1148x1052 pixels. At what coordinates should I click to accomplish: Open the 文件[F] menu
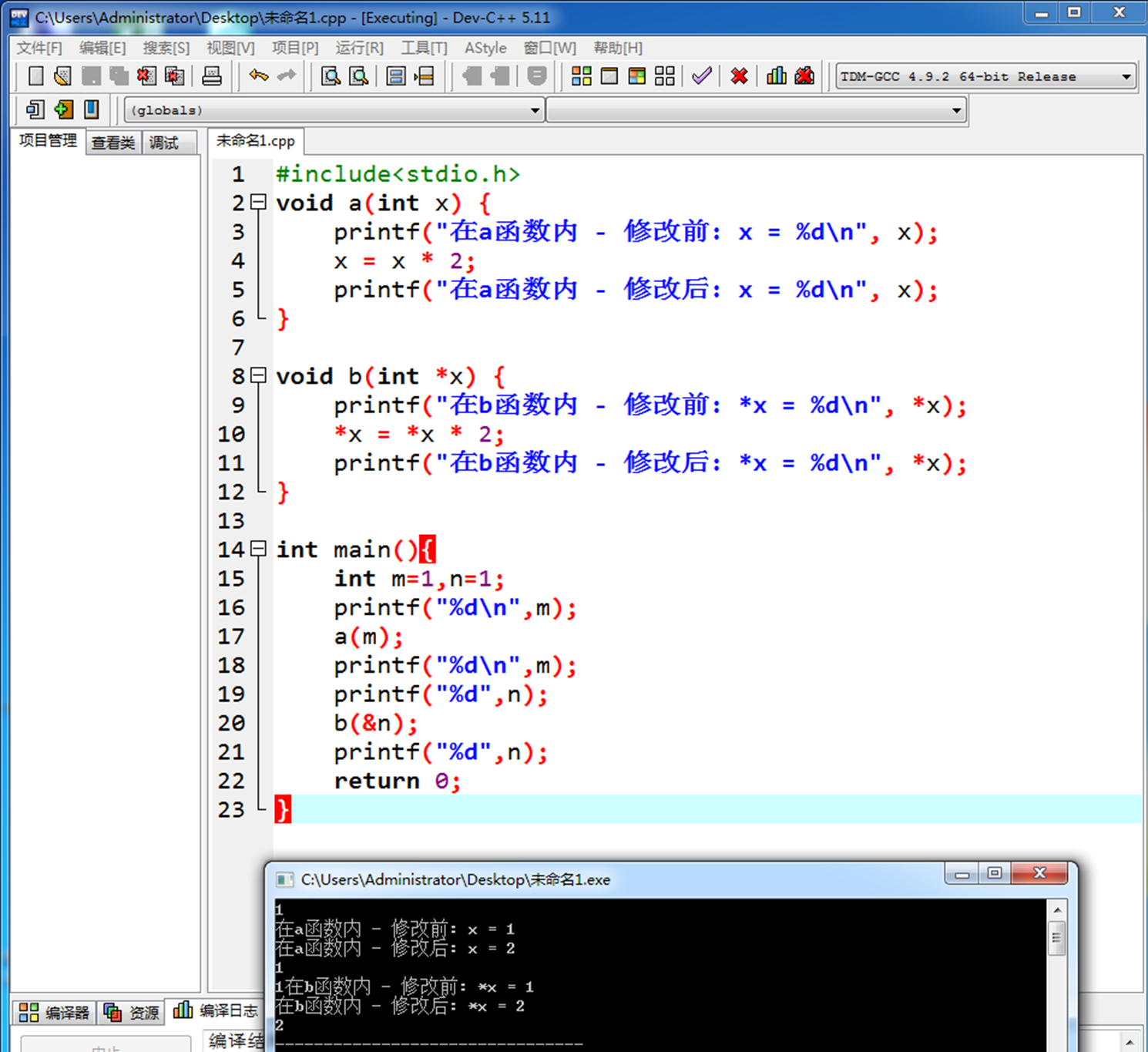point(39,48)
